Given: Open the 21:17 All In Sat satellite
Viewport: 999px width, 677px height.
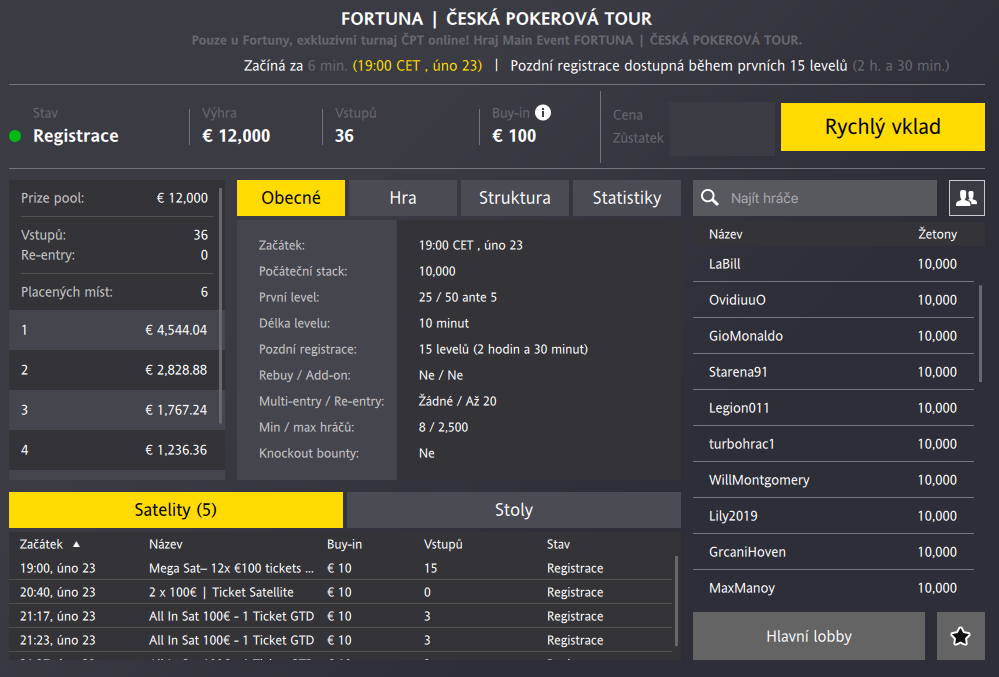Looking at the screenshot, I should (x=341, y=616).
